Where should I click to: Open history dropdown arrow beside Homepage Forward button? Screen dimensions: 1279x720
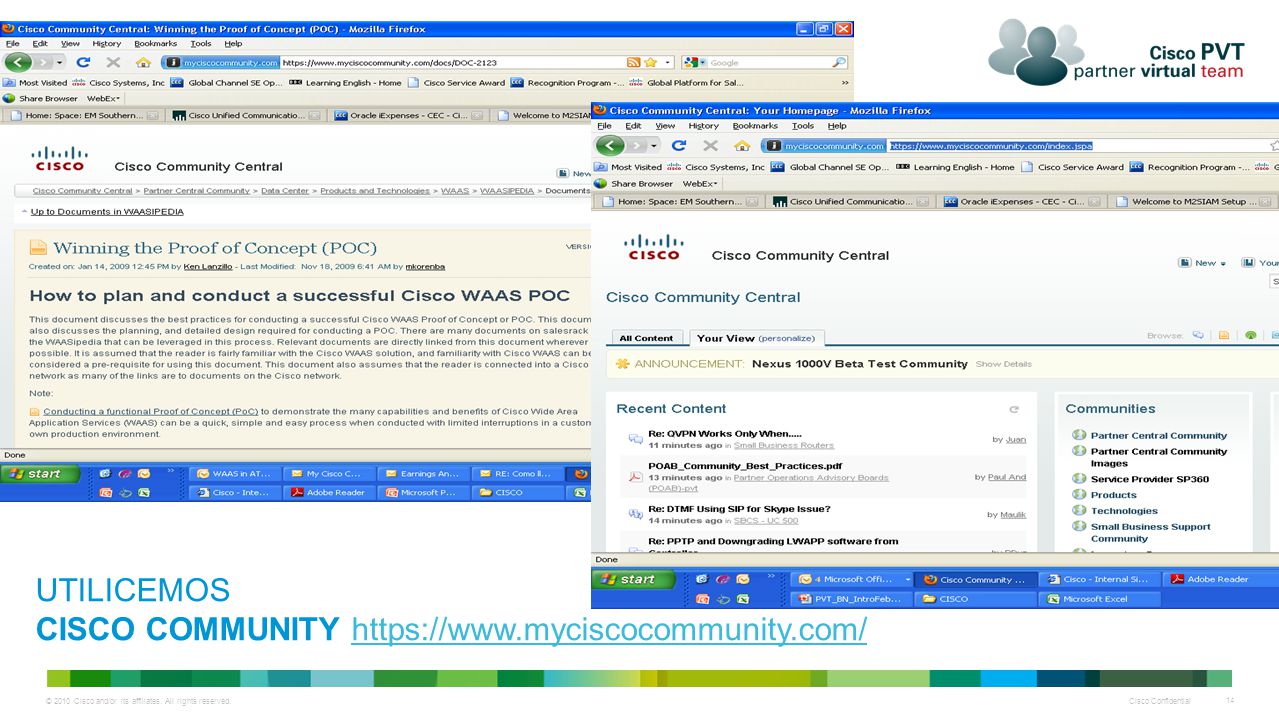[x=655, y=146]
